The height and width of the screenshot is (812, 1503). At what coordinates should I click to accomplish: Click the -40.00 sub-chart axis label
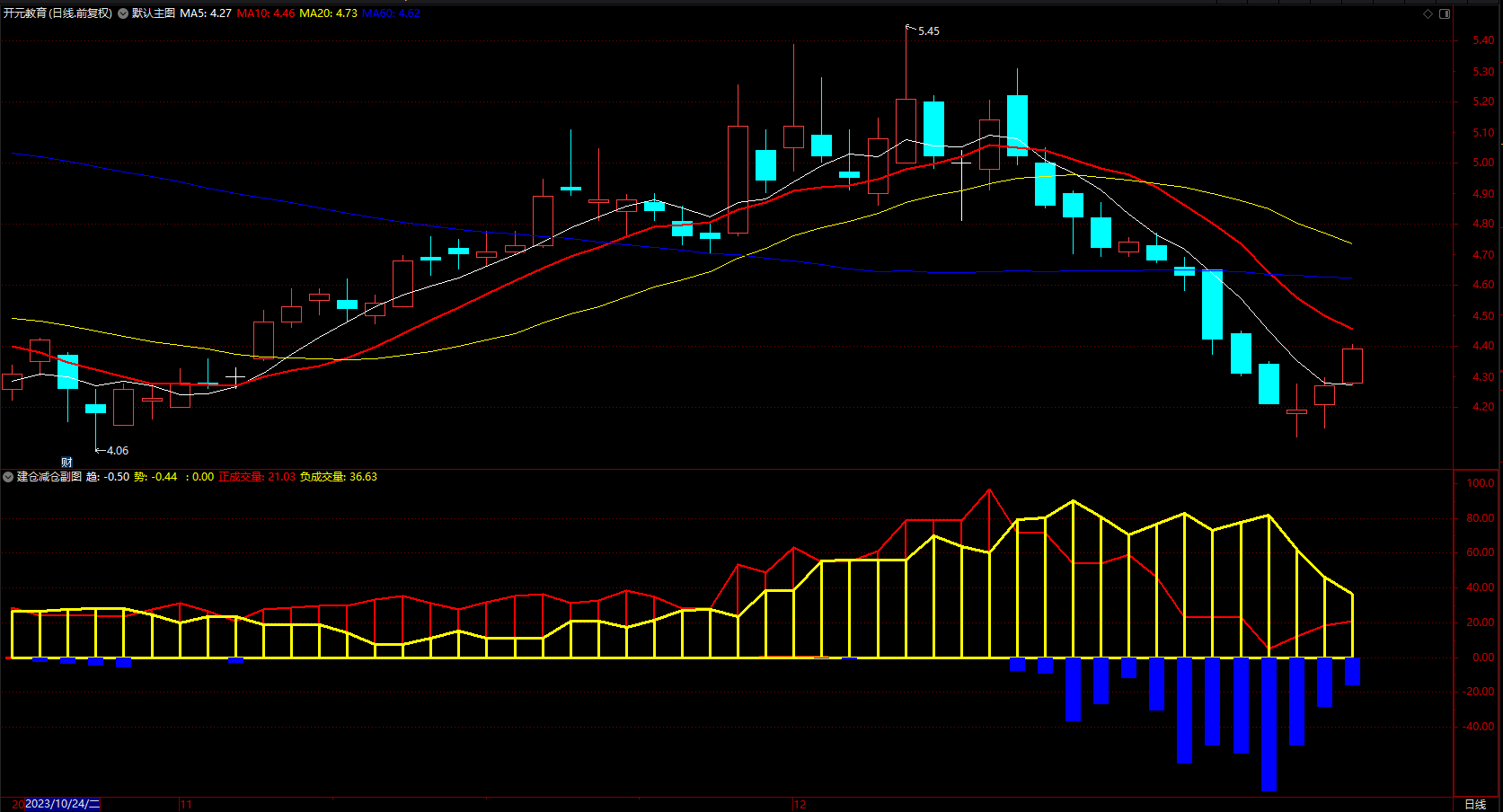click(1479, 727)
